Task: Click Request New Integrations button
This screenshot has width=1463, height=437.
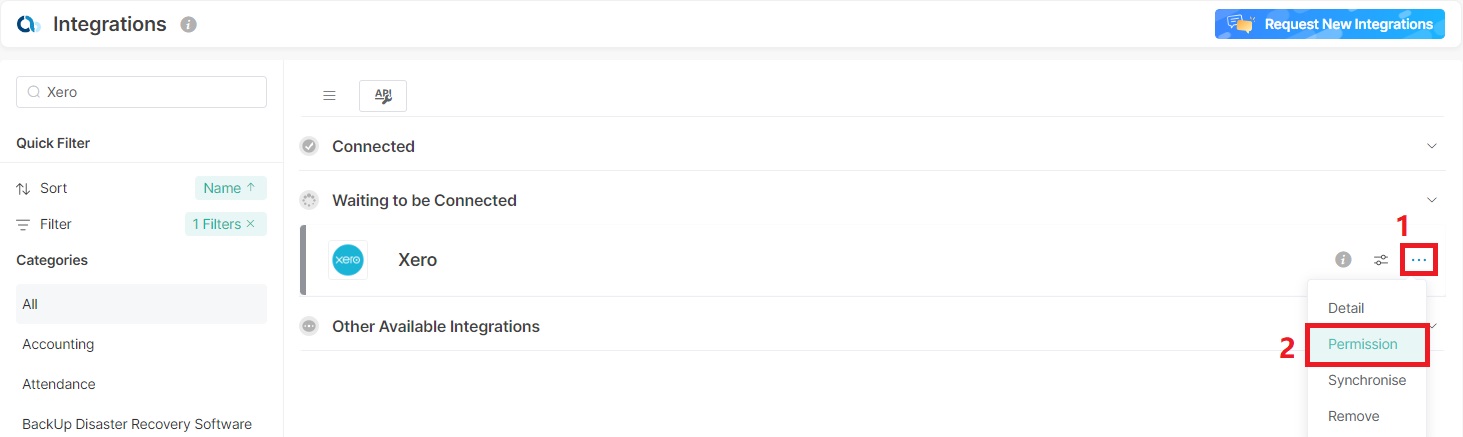Action: click(1329, 24)
